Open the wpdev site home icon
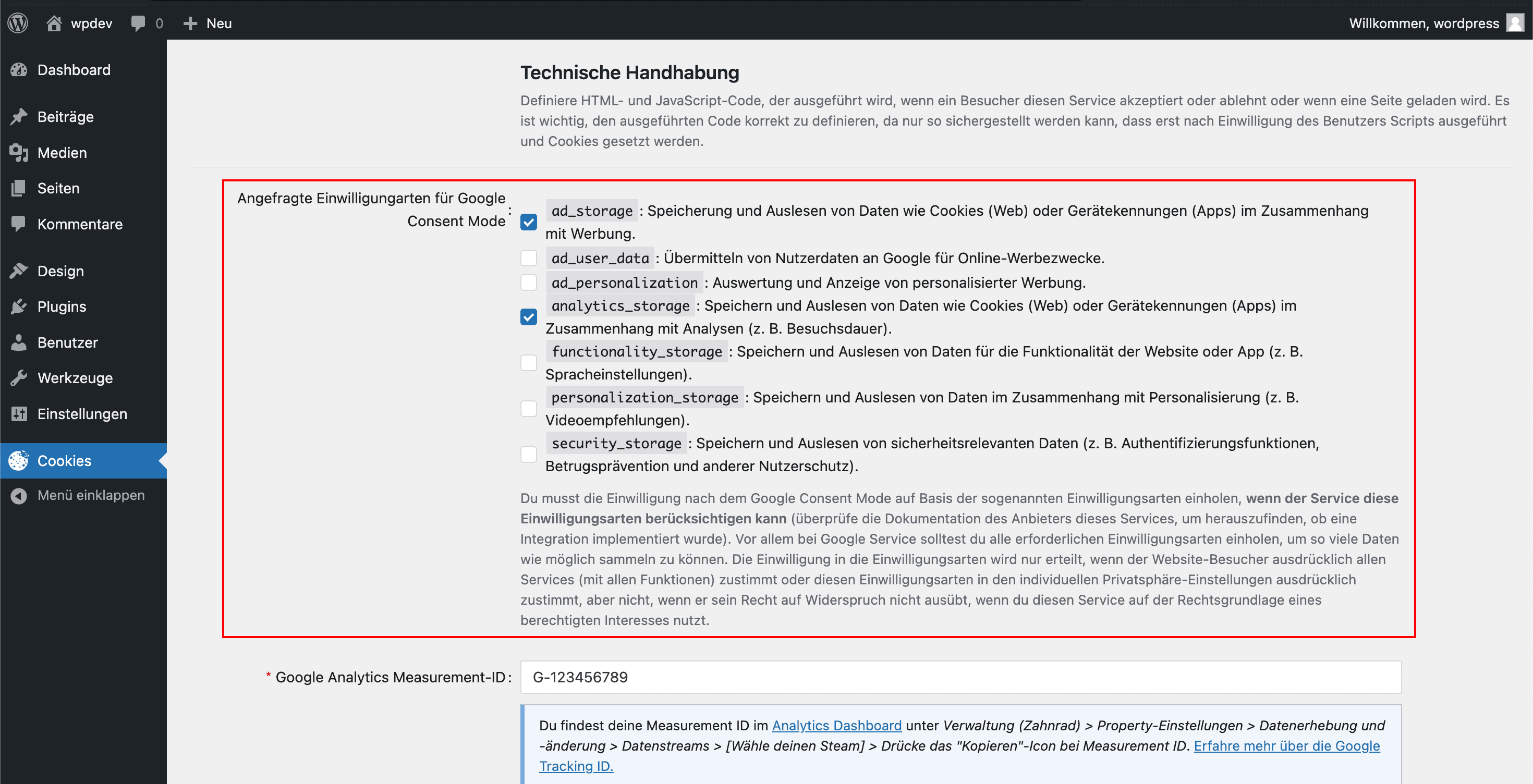 point(54,23)
